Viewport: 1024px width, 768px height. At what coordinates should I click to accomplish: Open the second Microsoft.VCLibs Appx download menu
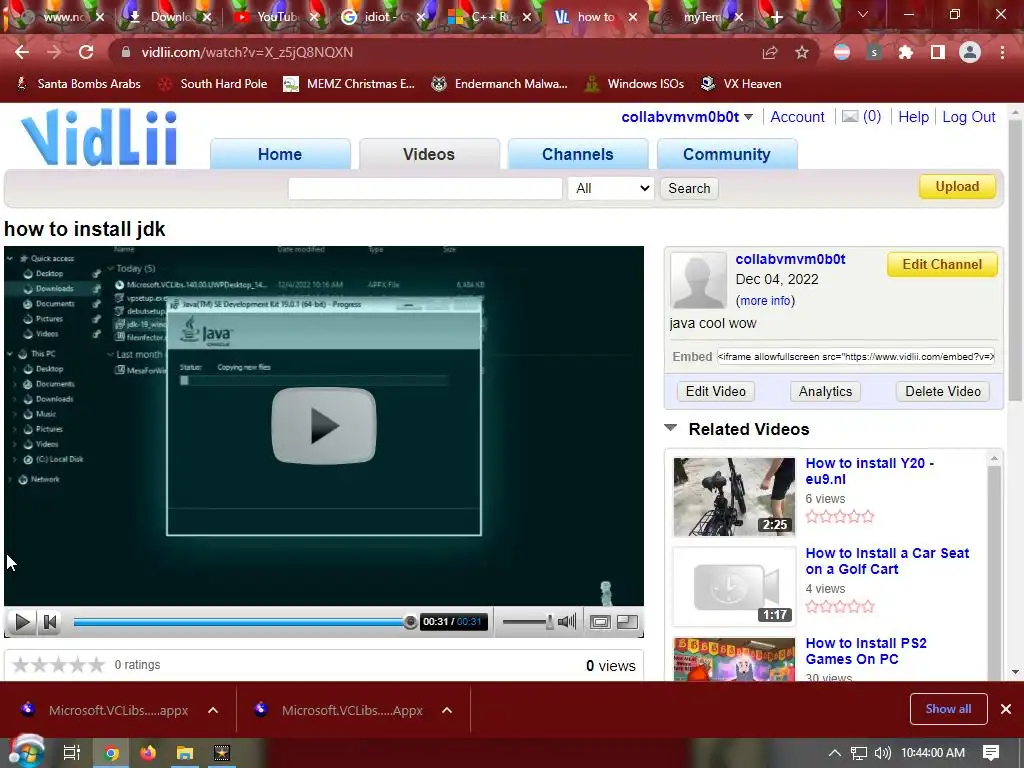pos(447,710)
